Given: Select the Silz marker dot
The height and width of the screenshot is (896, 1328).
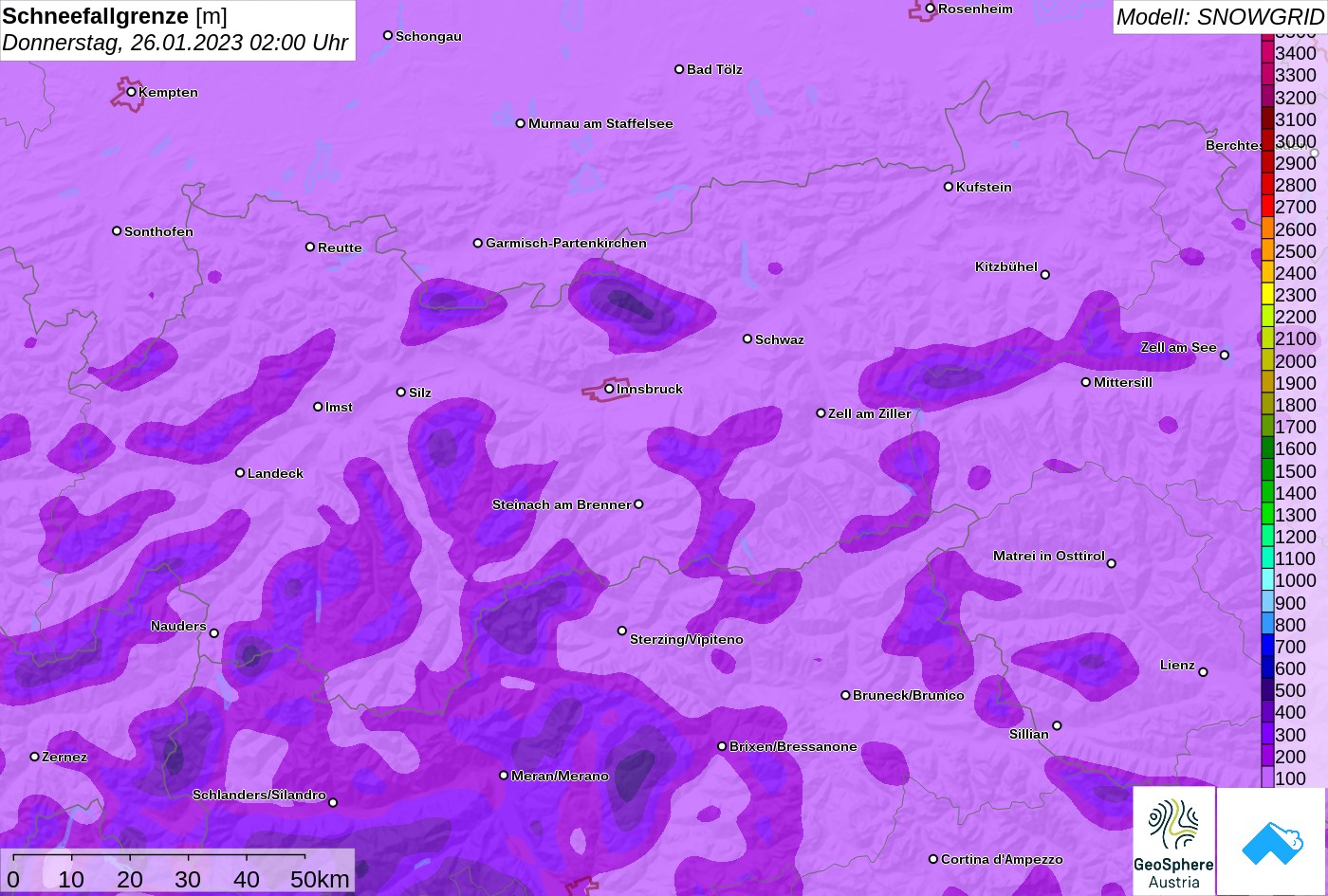Looking at the screenshot, I should click(x=401, y=392).
